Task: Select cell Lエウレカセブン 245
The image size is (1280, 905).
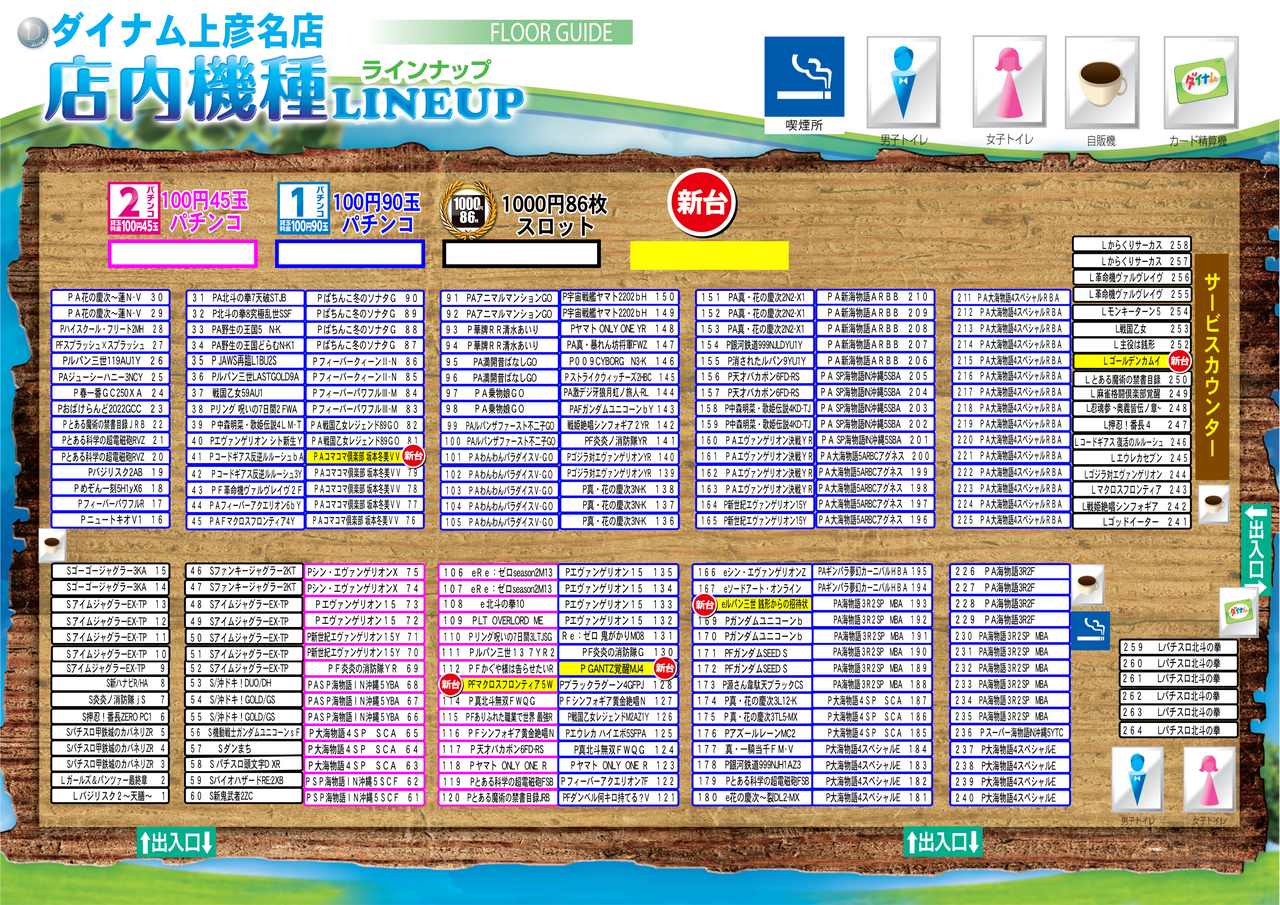Action: tap(1133, 458)
